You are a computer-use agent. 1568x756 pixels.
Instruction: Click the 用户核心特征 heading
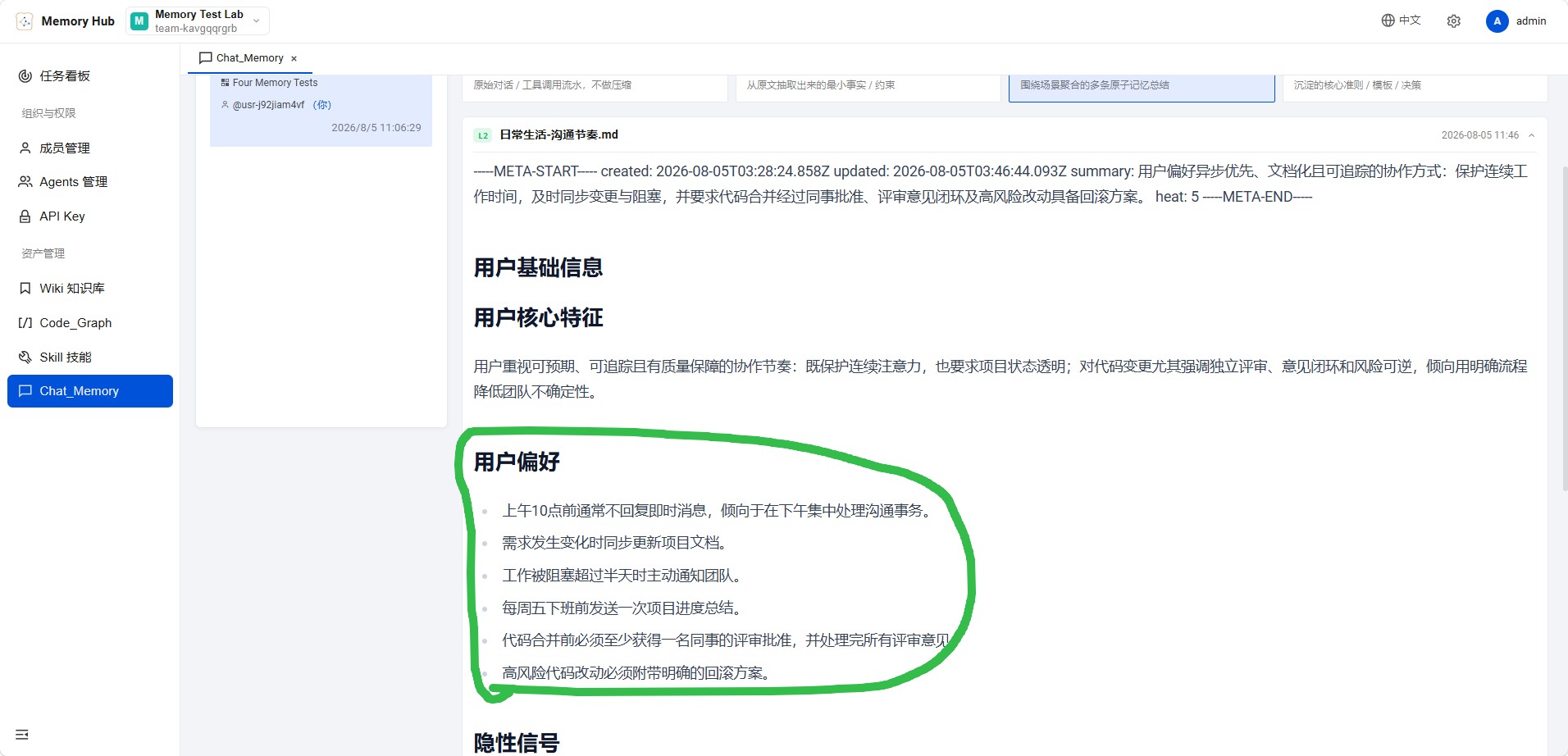click(x=538, y=318)
